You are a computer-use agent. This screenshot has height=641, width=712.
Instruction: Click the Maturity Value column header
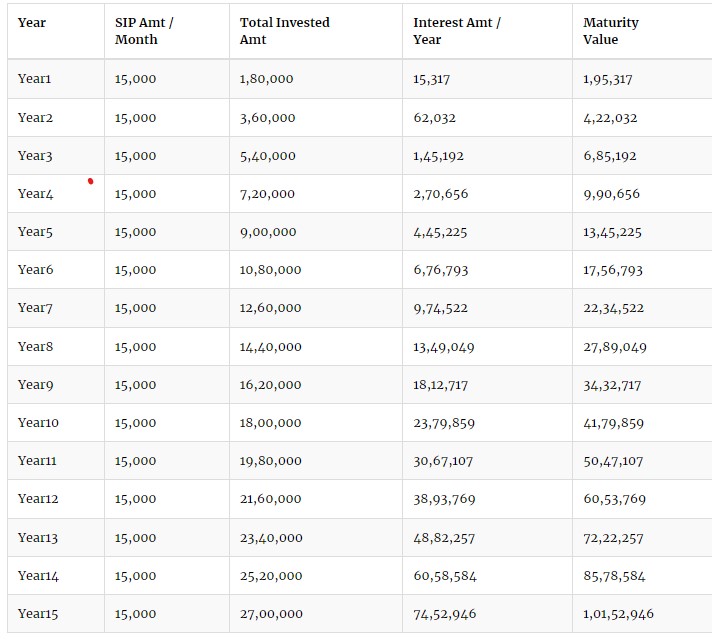coord(611,31)
